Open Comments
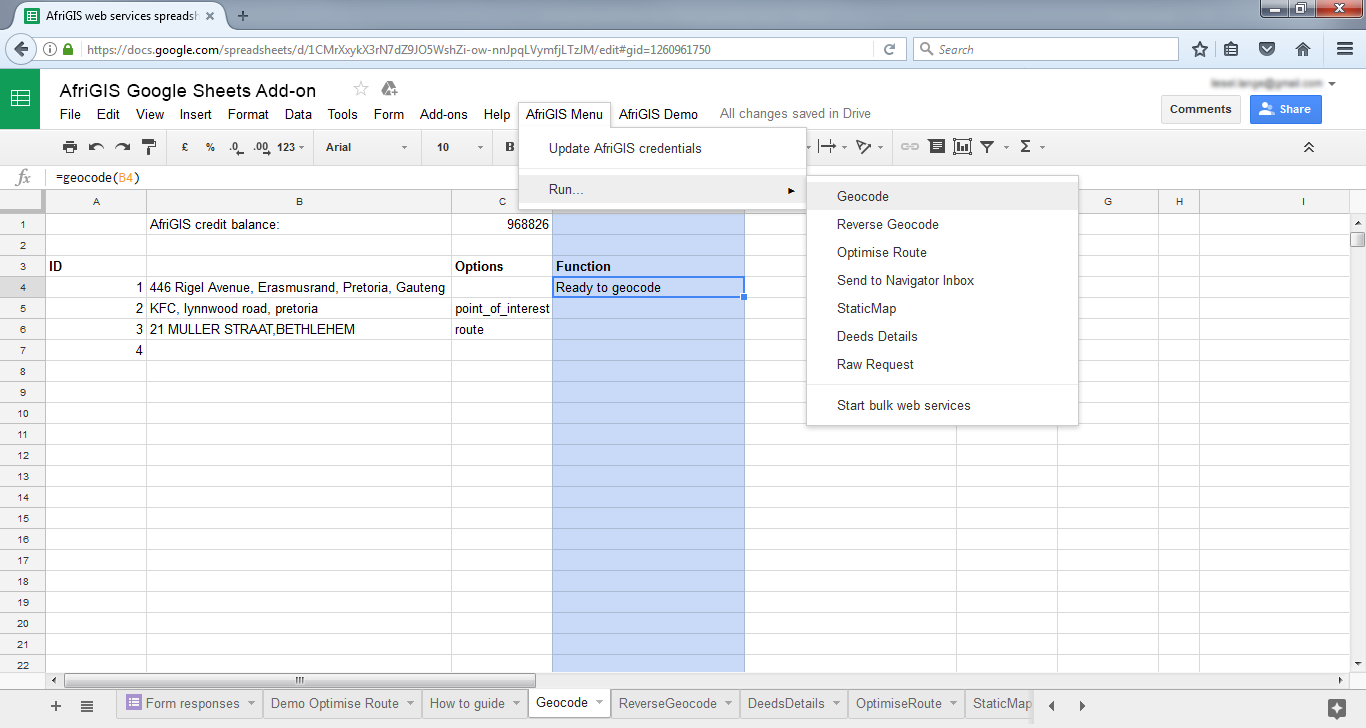Screen dimensions: 1366x728 coord(1200,109)
